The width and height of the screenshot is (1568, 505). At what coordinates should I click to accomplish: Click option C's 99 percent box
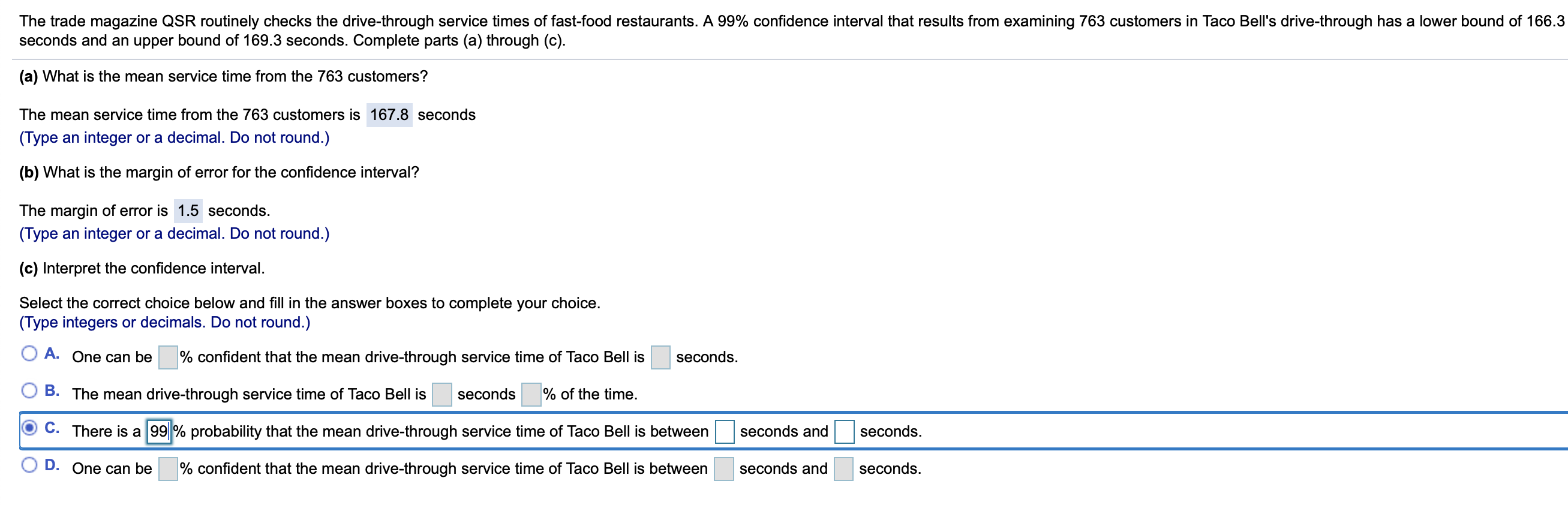(x=159, y=432)
